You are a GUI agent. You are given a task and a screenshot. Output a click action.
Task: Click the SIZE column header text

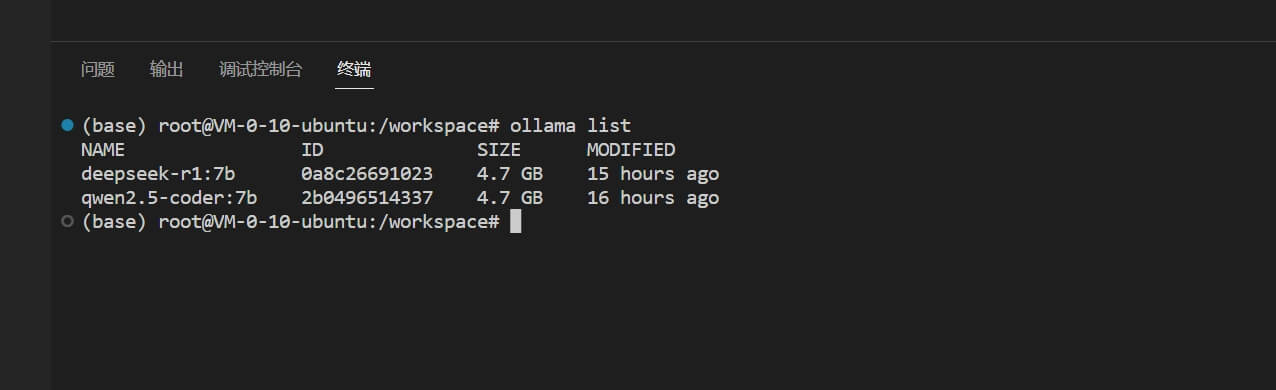tap(499, 150)
